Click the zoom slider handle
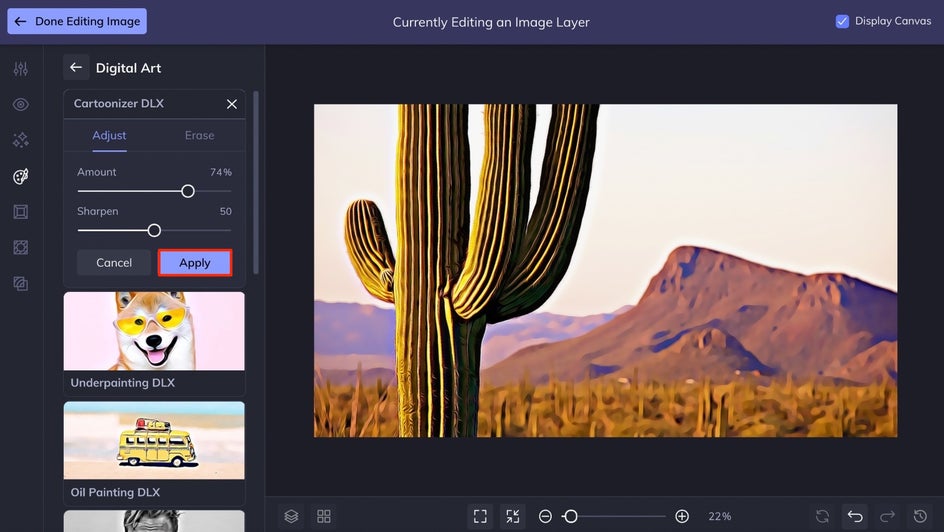The image size is (944, 532). click(x=571, y=516)
